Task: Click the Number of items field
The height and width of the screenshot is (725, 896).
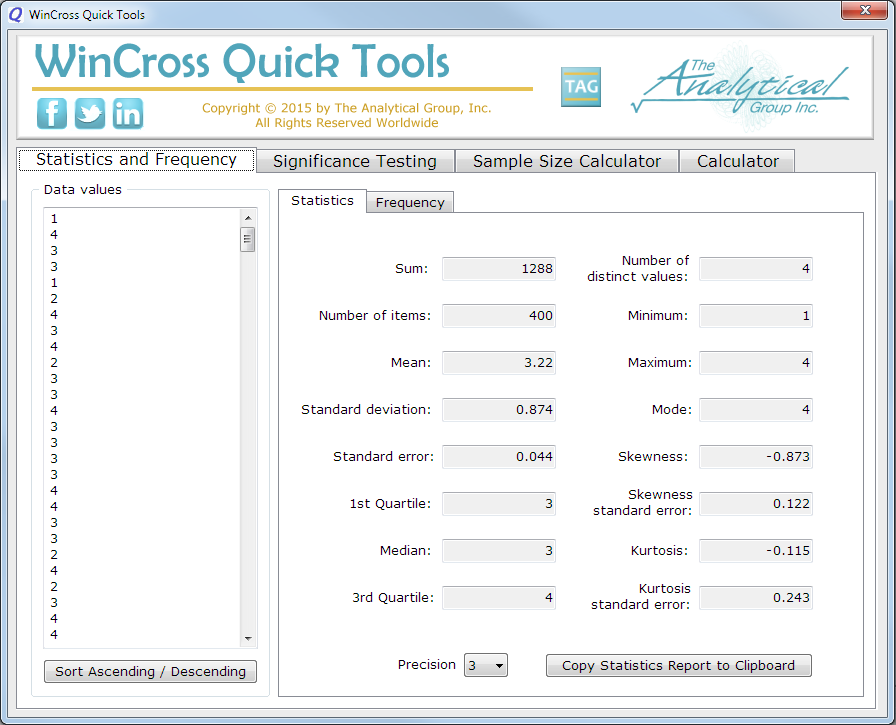Action: point(499,316)
